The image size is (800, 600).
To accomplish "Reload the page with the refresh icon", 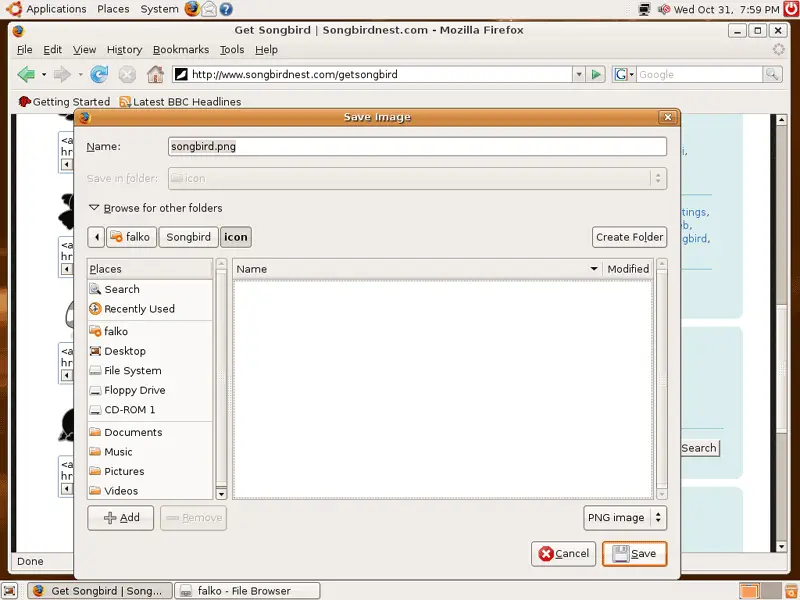I will (x=99, y=74).
